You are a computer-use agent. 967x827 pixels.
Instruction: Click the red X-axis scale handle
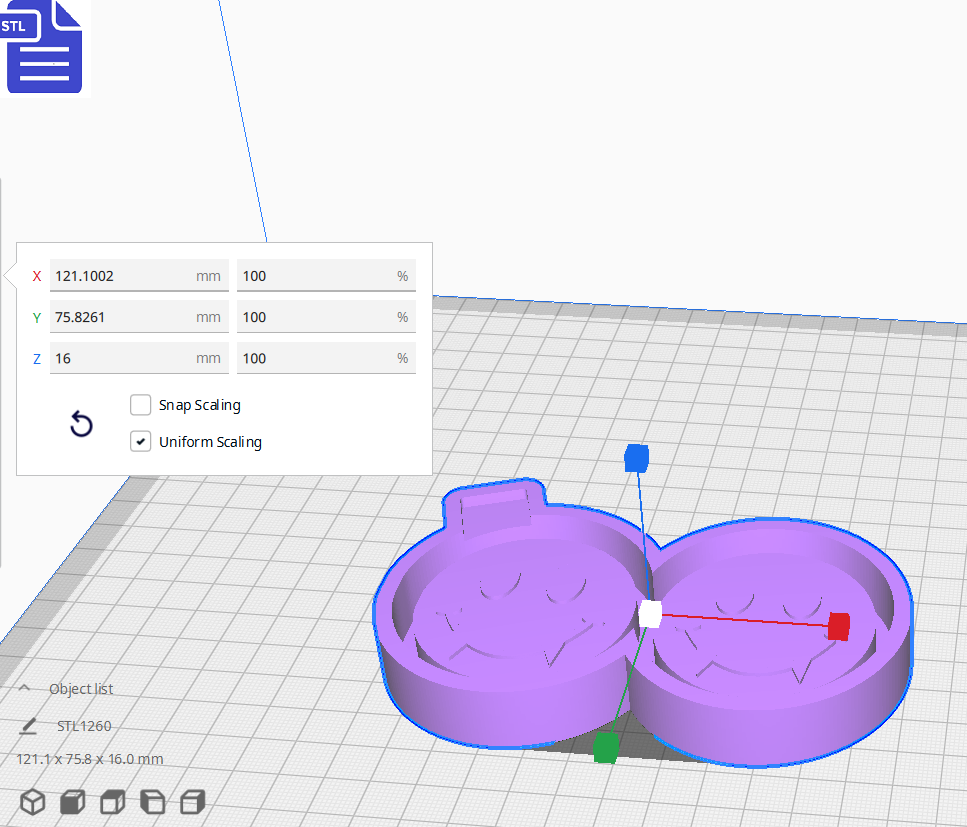837,627
